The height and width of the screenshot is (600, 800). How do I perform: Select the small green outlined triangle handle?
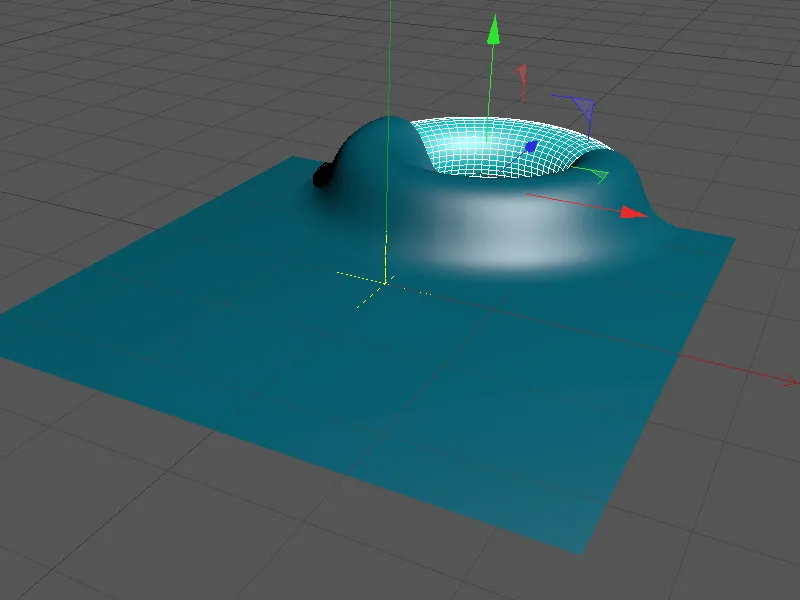click(601, 176)
